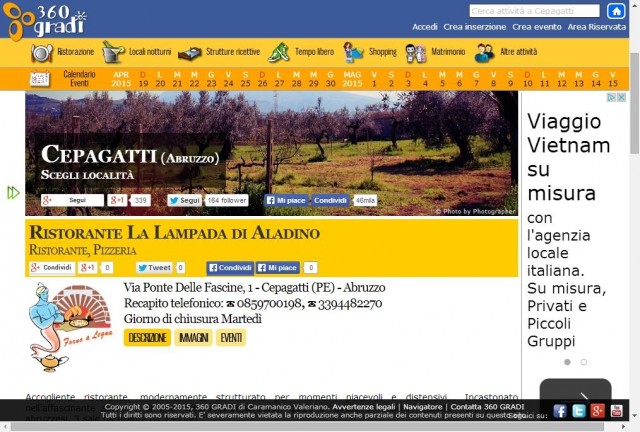Select the second ad carousel dot
640x432 pixels.
584,362
